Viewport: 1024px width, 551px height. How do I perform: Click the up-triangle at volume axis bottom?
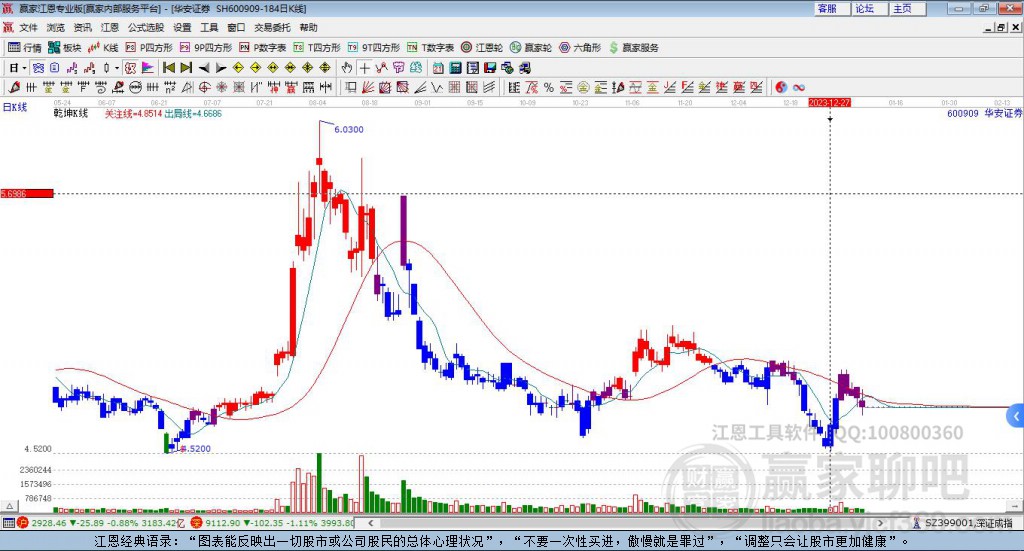coord(8,506)
